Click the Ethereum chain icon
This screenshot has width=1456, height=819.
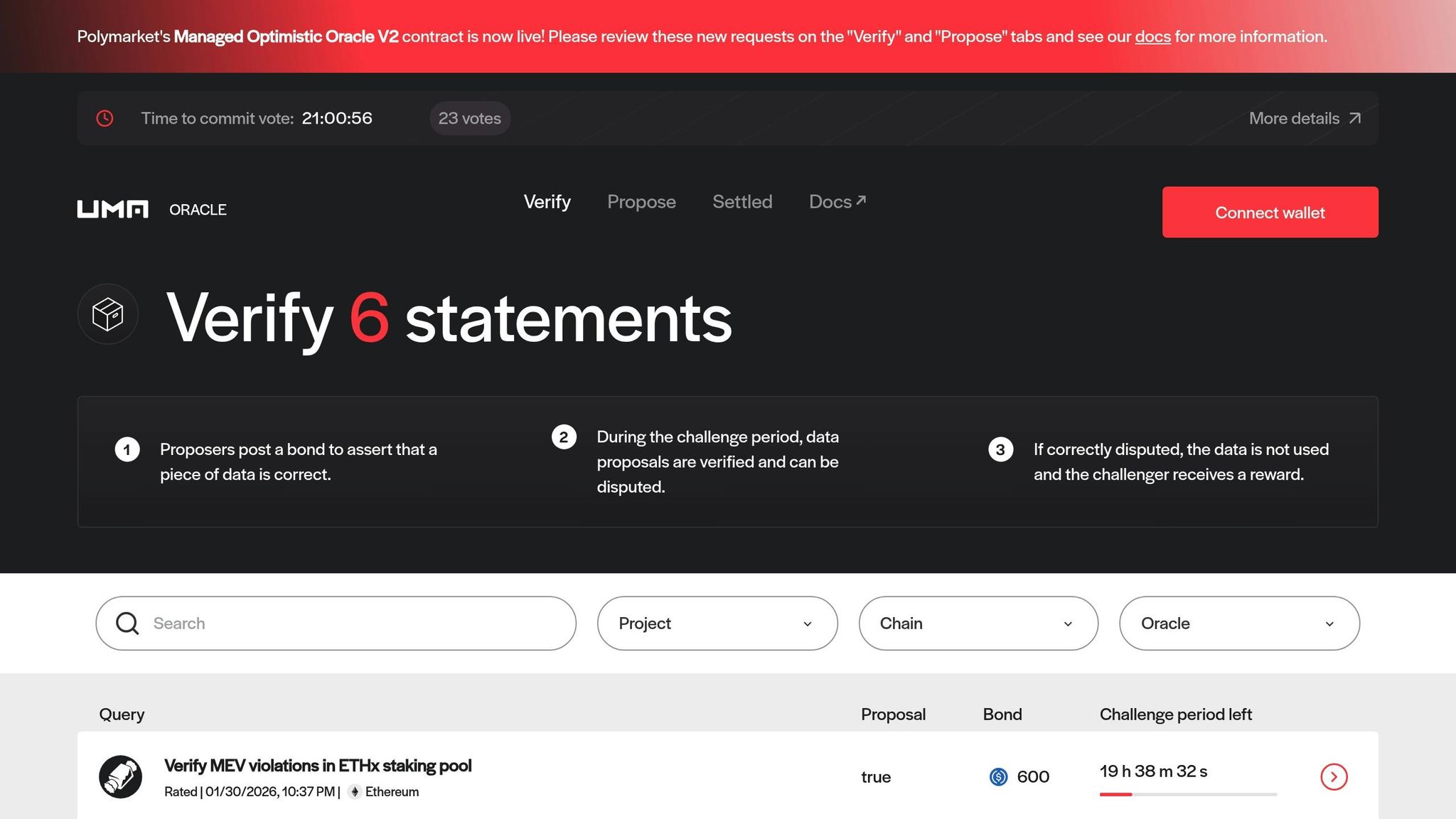pos(354,792)
